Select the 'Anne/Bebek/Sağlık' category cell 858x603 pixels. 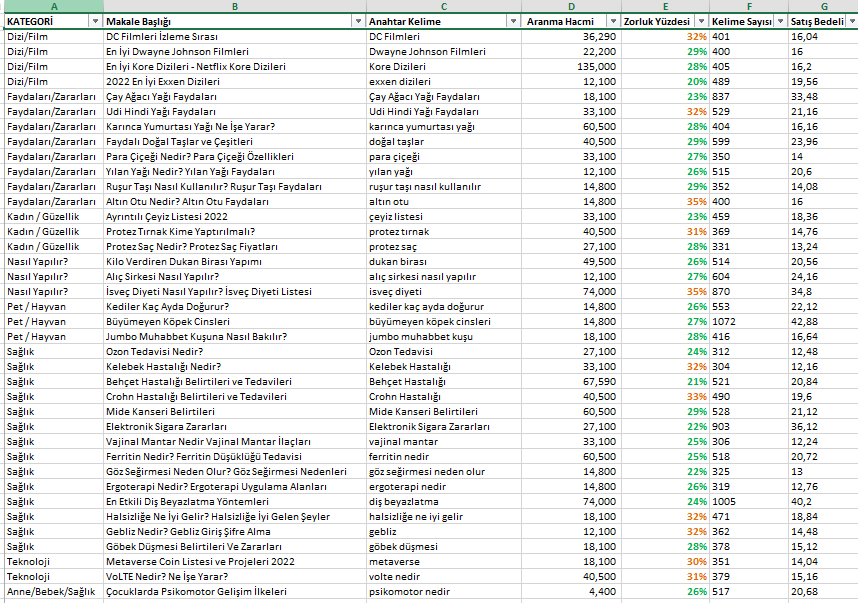point(54,592)
